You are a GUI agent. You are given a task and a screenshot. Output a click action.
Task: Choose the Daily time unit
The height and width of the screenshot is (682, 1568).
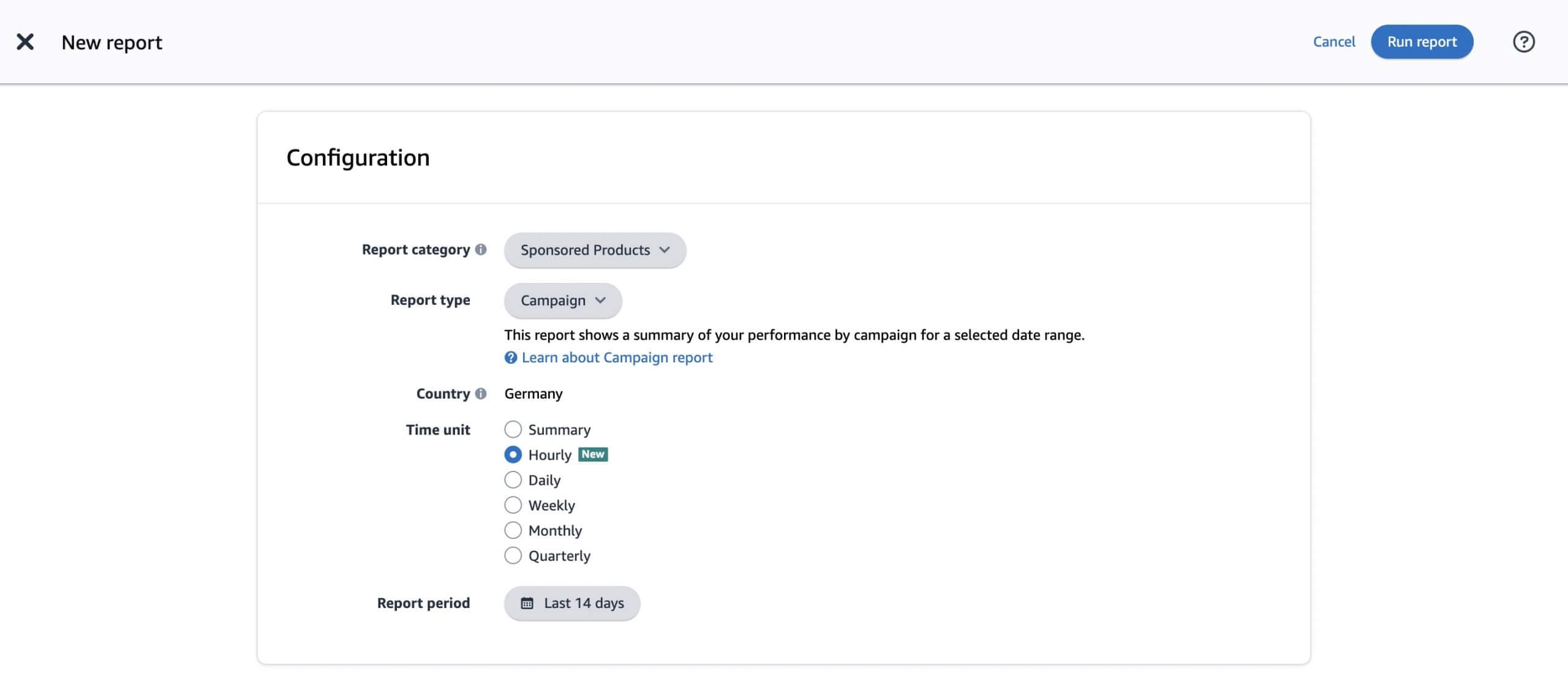(x=513, y=480)
